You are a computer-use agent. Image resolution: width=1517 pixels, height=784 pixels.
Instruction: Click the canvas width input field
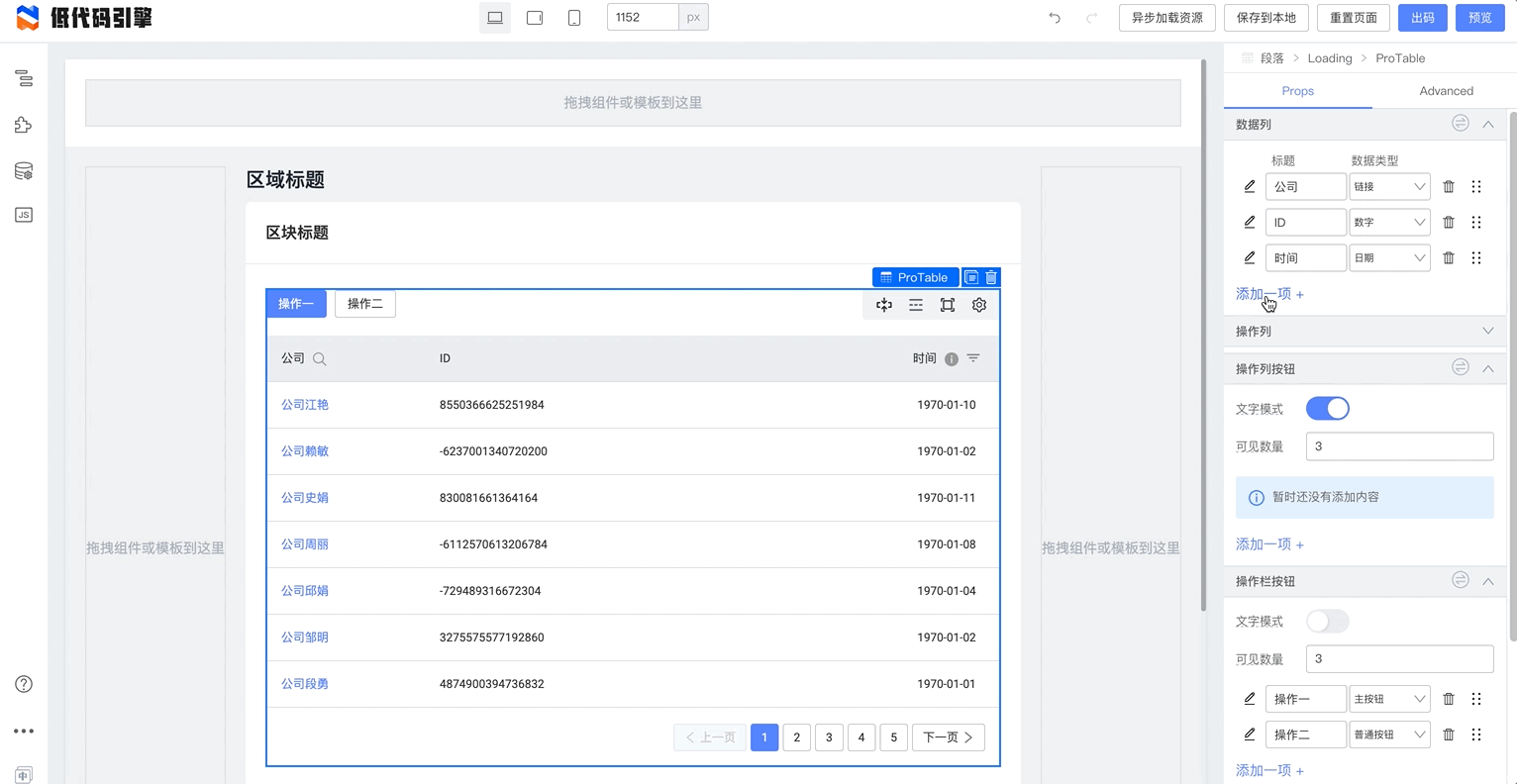point(643,18)
